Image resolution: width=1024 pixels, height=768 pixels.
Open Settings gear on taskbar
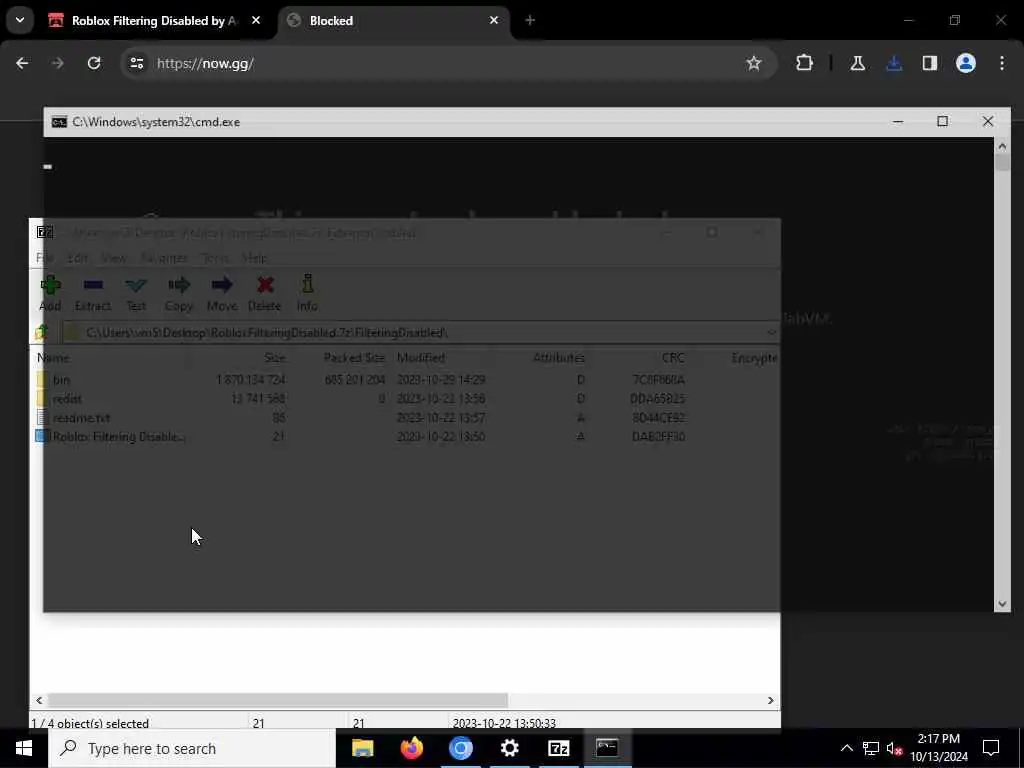[509, 748]
